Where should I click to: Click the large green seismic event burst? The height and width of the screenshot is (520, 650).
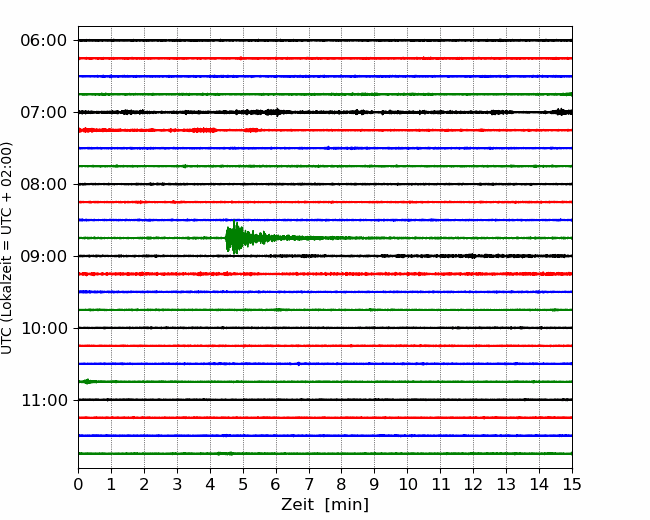click(249, 238)
